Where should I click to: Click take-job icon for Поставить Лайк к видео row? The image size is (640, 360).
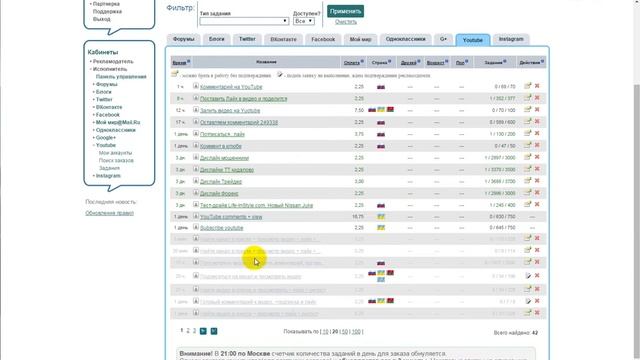(x=528, y=98)
